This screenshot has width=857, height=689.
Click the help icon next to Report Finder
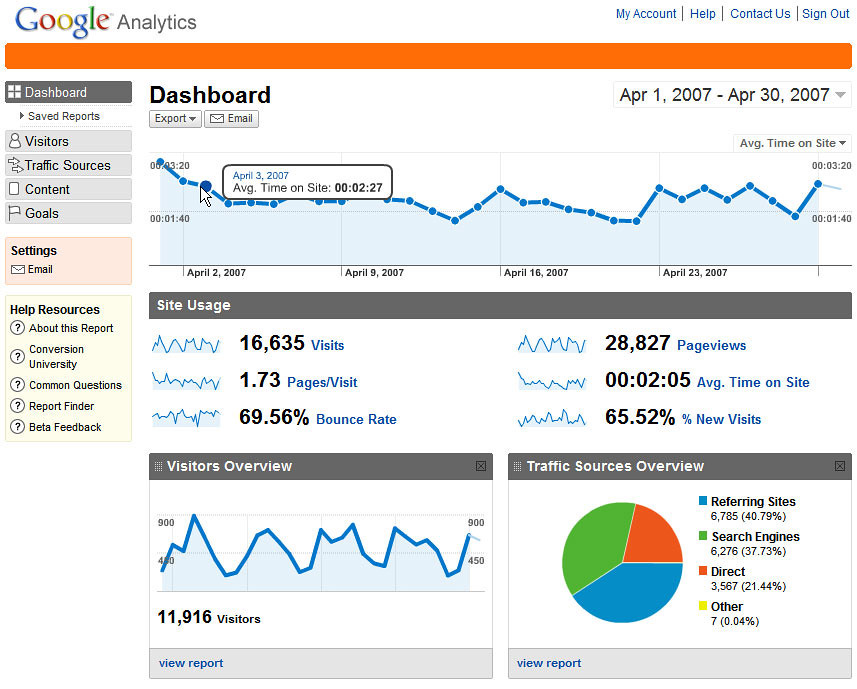pos(17,406)
